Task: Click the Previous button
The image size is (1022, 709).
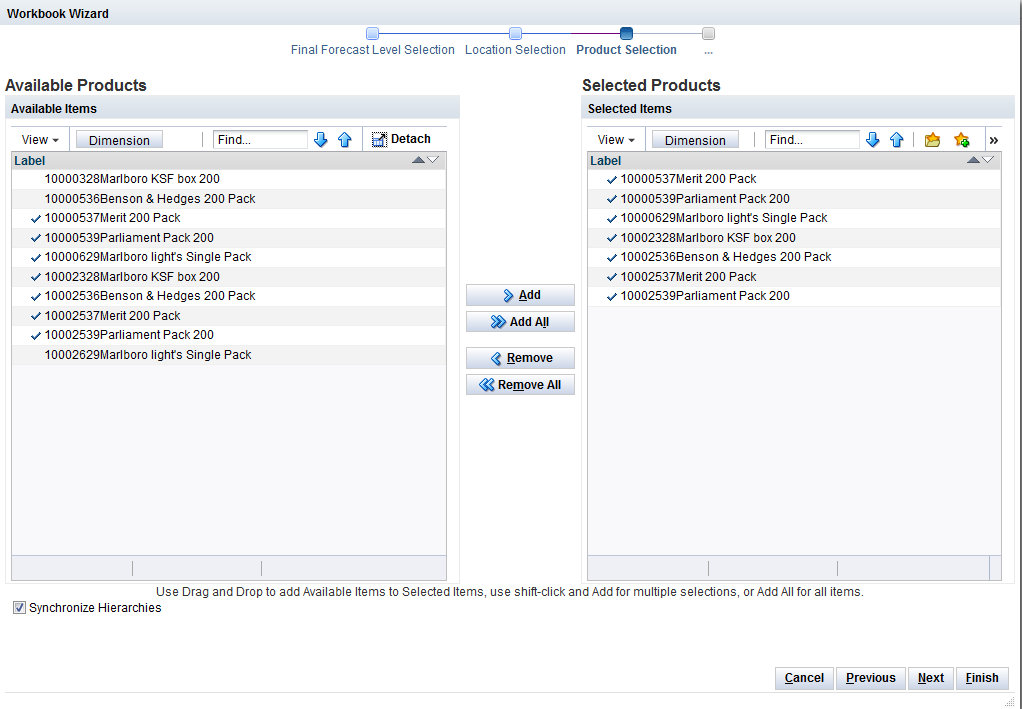Action: [870, 678]
